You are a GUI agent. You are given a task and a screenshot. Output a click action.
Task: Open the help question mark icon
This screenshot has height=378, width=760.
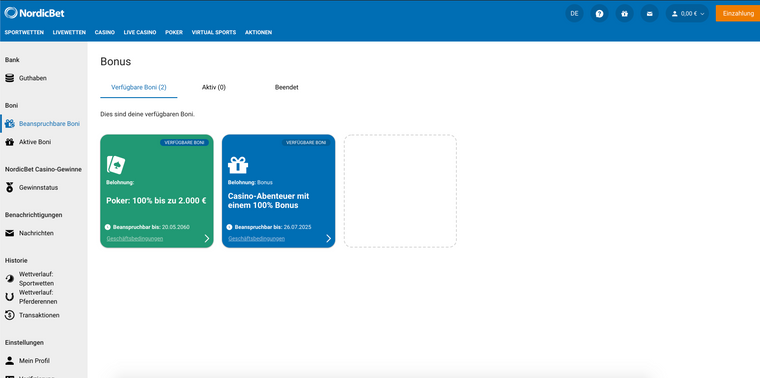click(600, 14)
